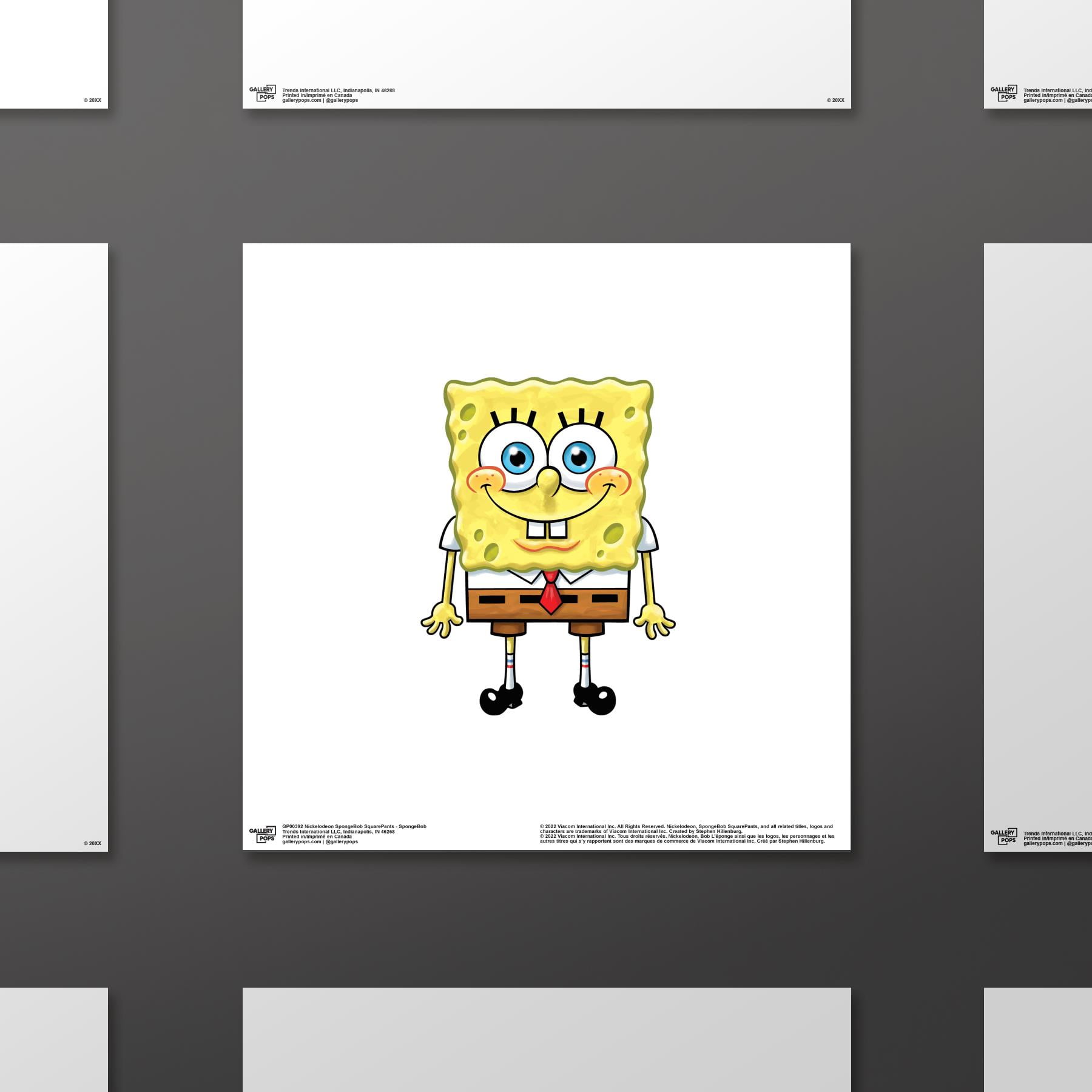Image resolution: width=1092 pixels, height=1092 pixels.
Task: Click 'Trends International' text on the top right poster
Action: pos(1057,90)
